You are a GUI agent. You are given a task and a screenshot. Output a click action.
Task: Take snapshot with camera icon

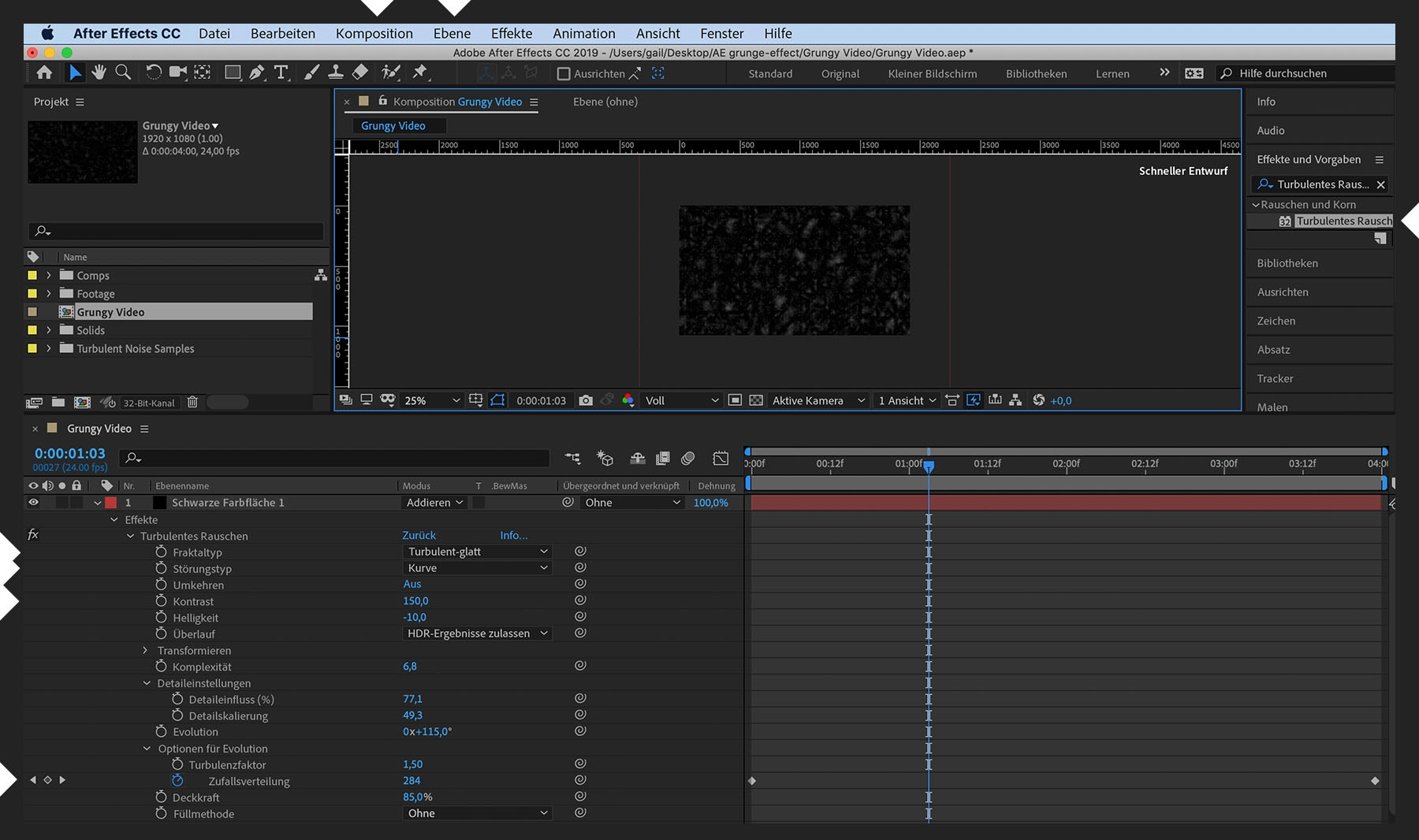[x=585, y=400]
